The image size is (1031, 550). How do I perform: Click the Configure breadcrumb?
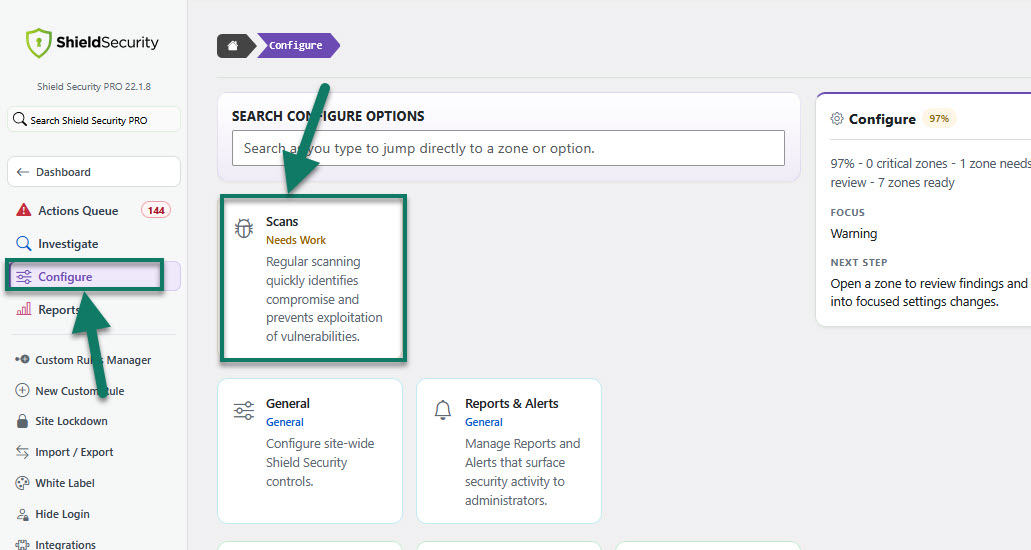pos(296,45)
